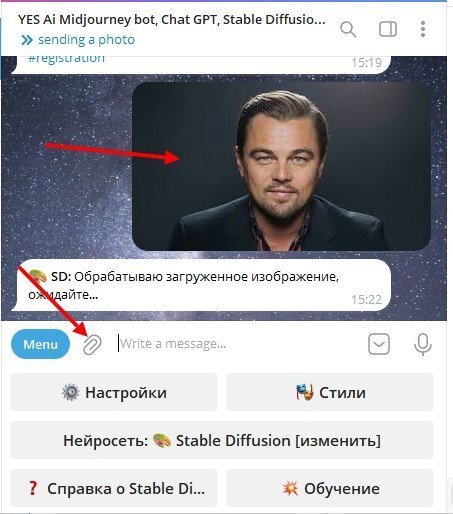Open the three-dot chat options menu
Image resolution: width=453 pixels, height=514 pixels.
point(423,29)
